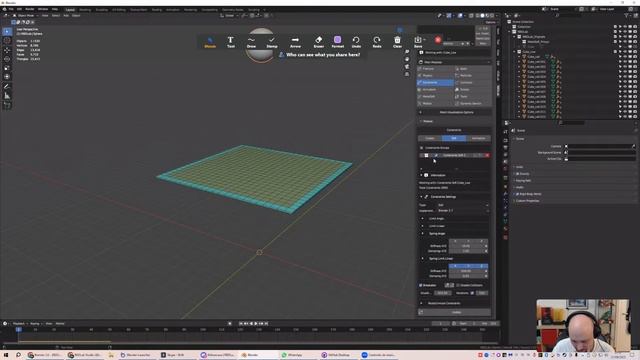The height and width of the screenshot is (360, 640).
Task: Toggle the Iterations override checkbox
Action: [x=472, y=293]
